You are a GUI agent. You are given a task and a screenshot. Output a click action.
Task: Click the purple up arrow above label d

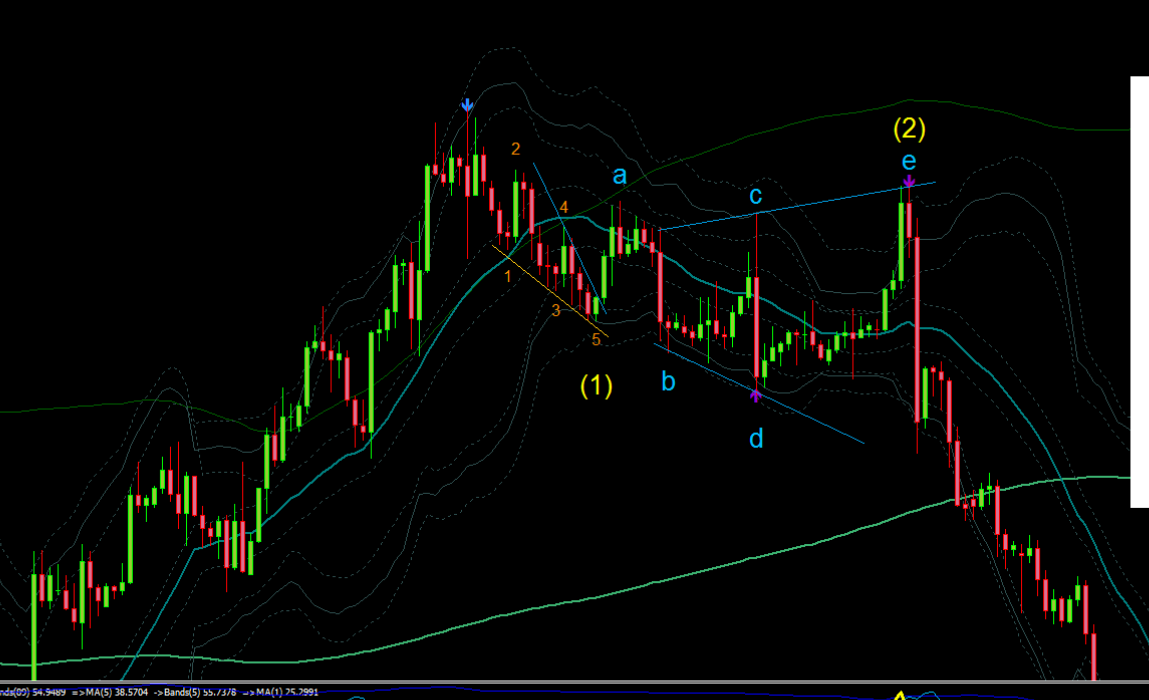click(x=755, y=396)
